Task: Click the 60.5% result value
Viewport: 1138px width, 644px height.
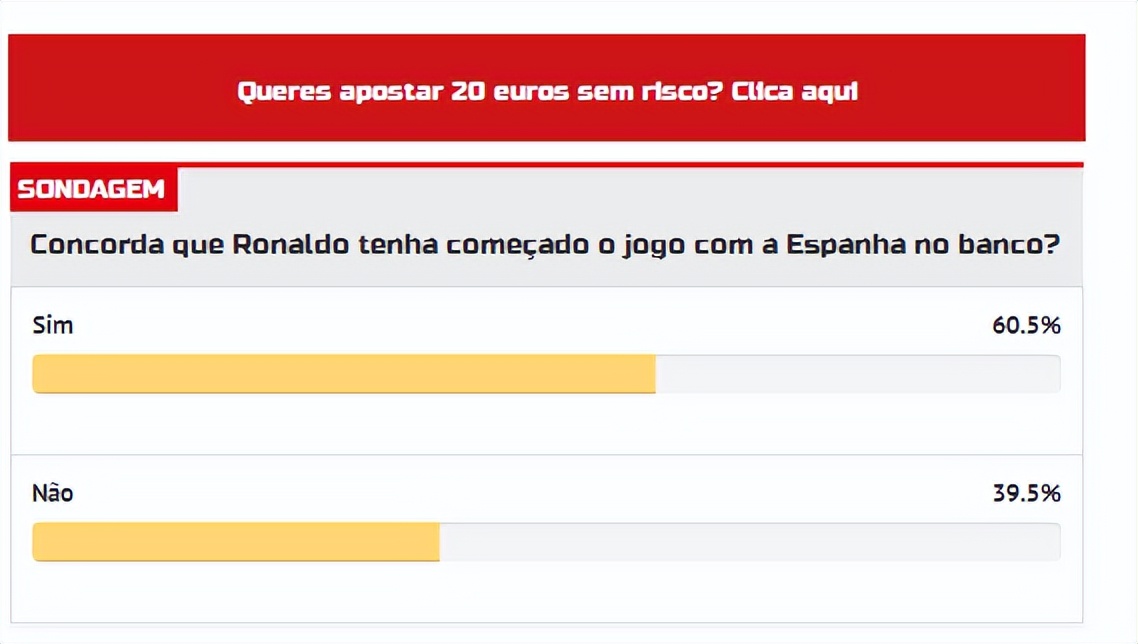Action: click(1027, 326)
